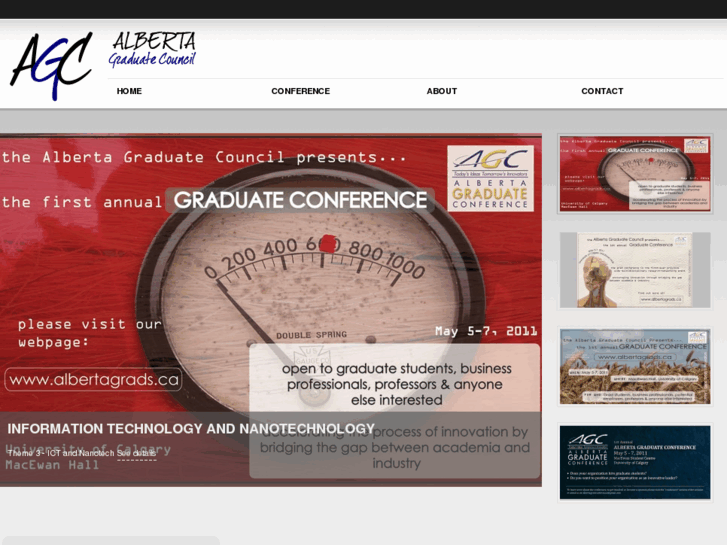727x545 pixels.
Task: Click the May 5-7, 2011 date text
Action: (x=486, y=331)
